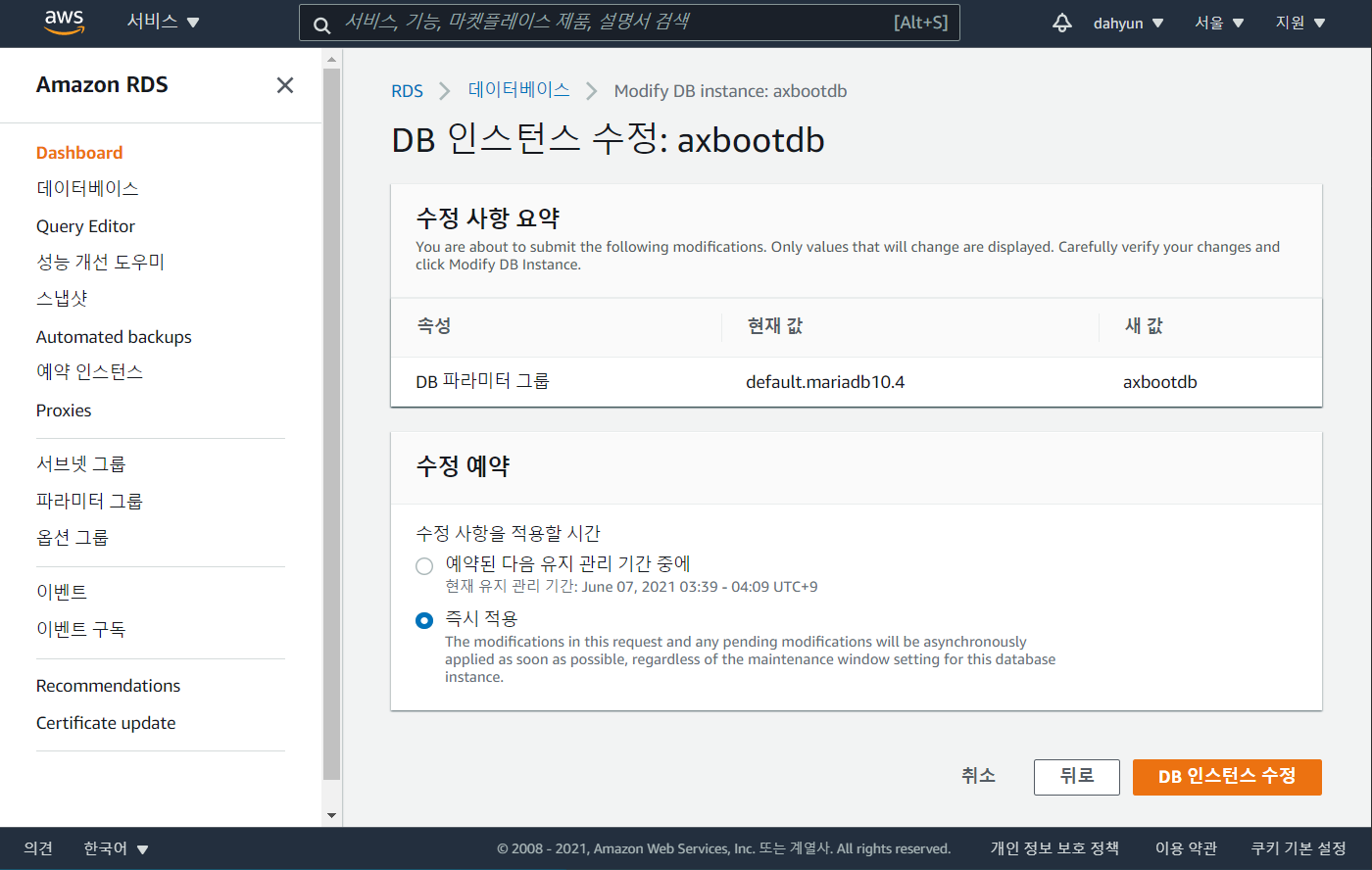Viewport: 1372px width, 870px height.
Task: Click the DB 파라미터 그룹 attribute cell
Action: coord(482,381)
